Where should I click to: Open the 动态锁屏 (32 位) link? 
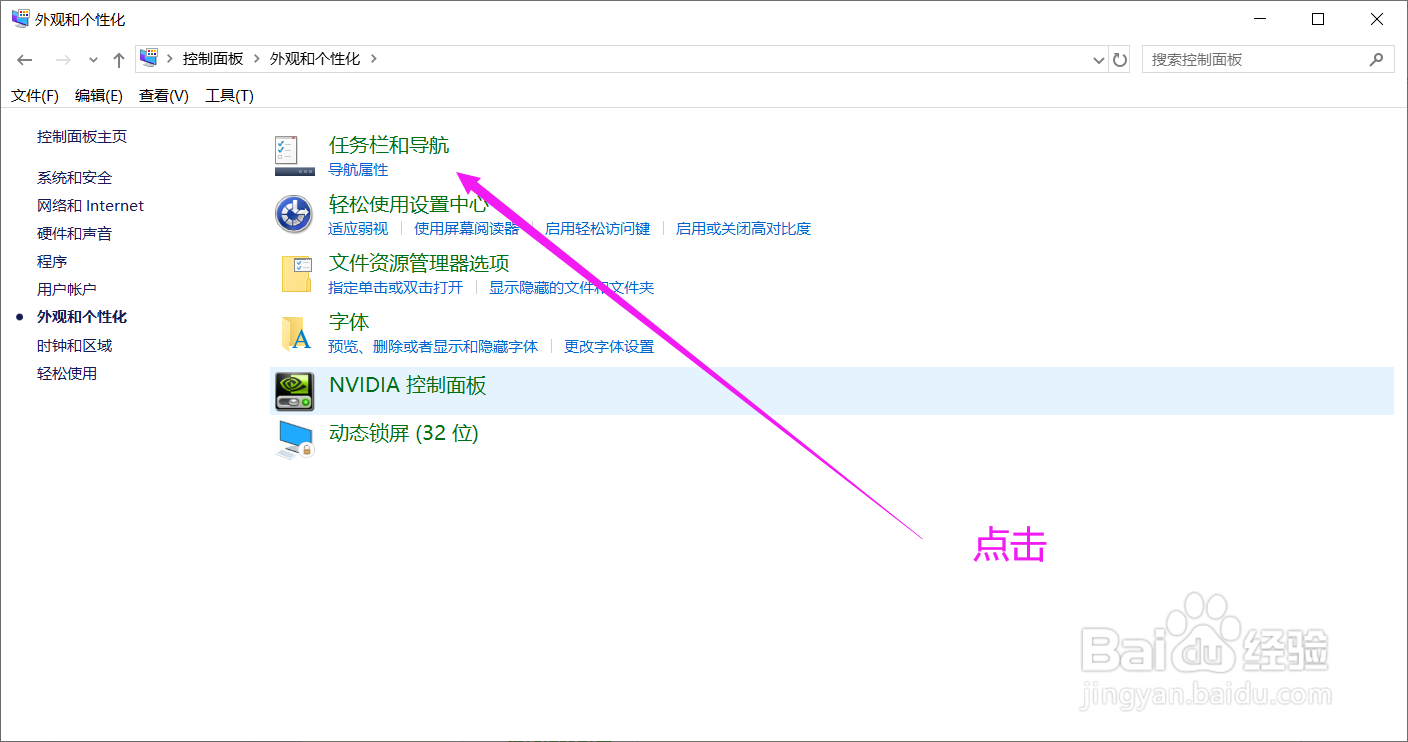coord(404,433)
